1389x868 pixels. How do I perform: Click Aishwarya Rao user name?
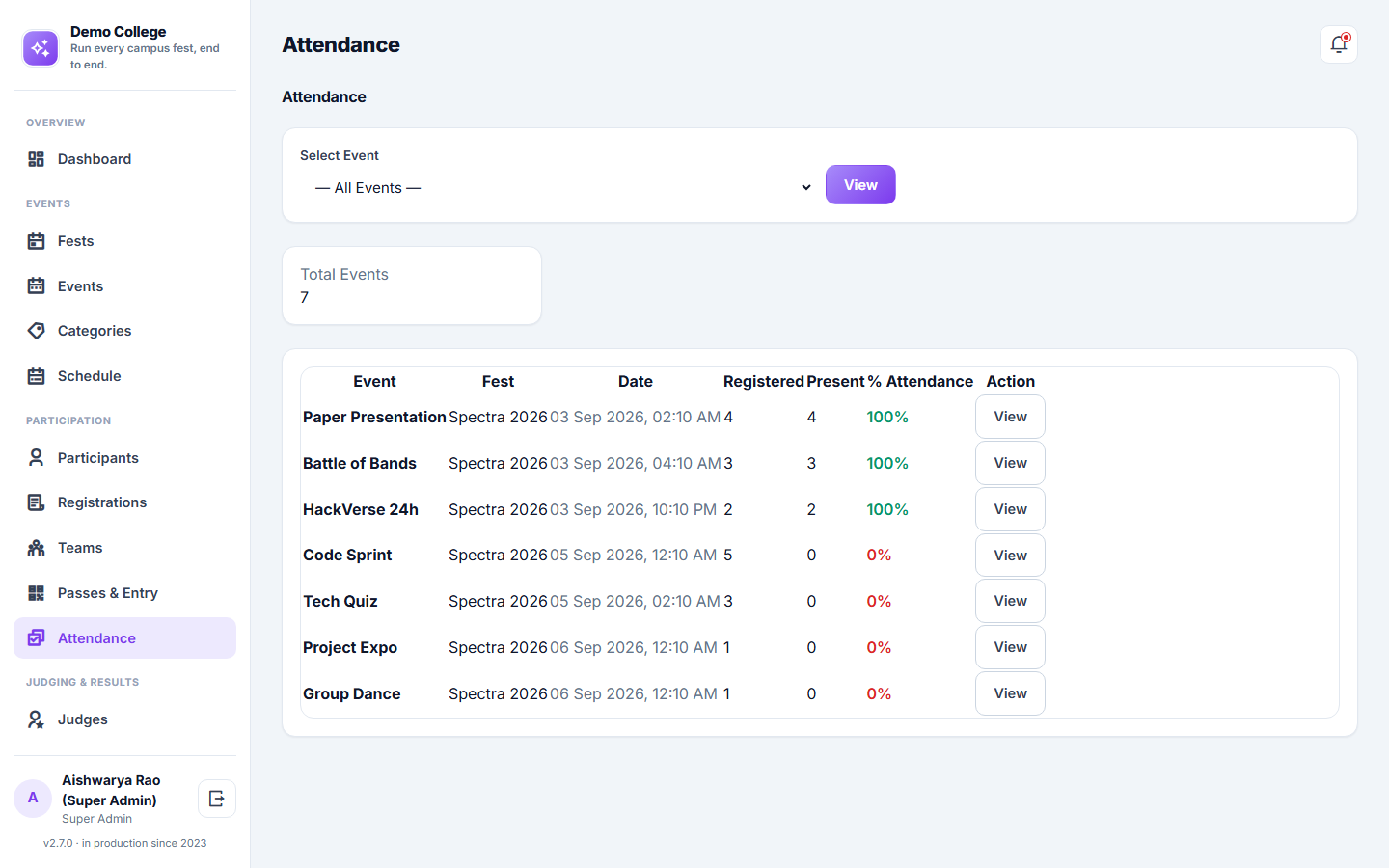(111, 791)
